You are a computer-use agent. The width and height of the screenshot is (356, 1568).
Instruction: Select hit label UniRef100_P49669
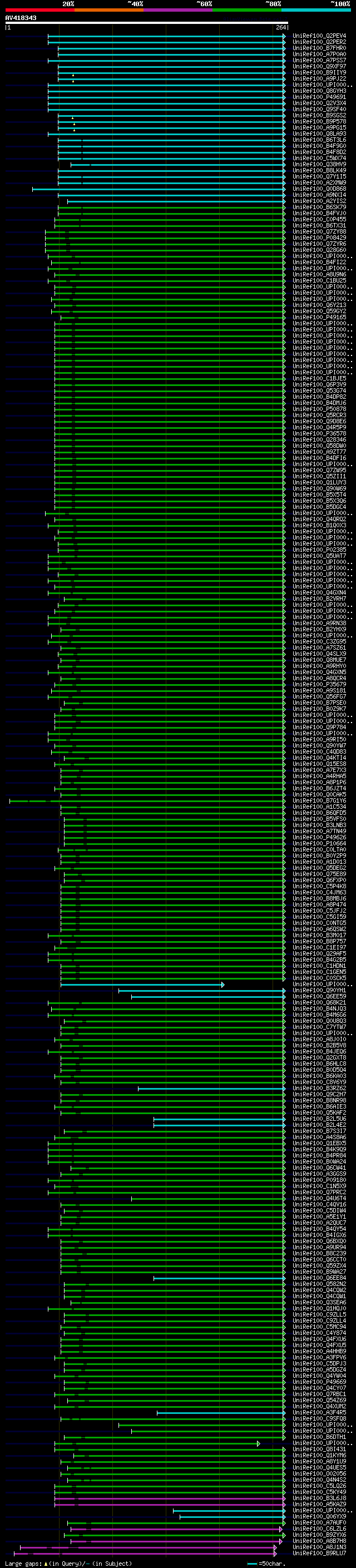point(319,1382)
